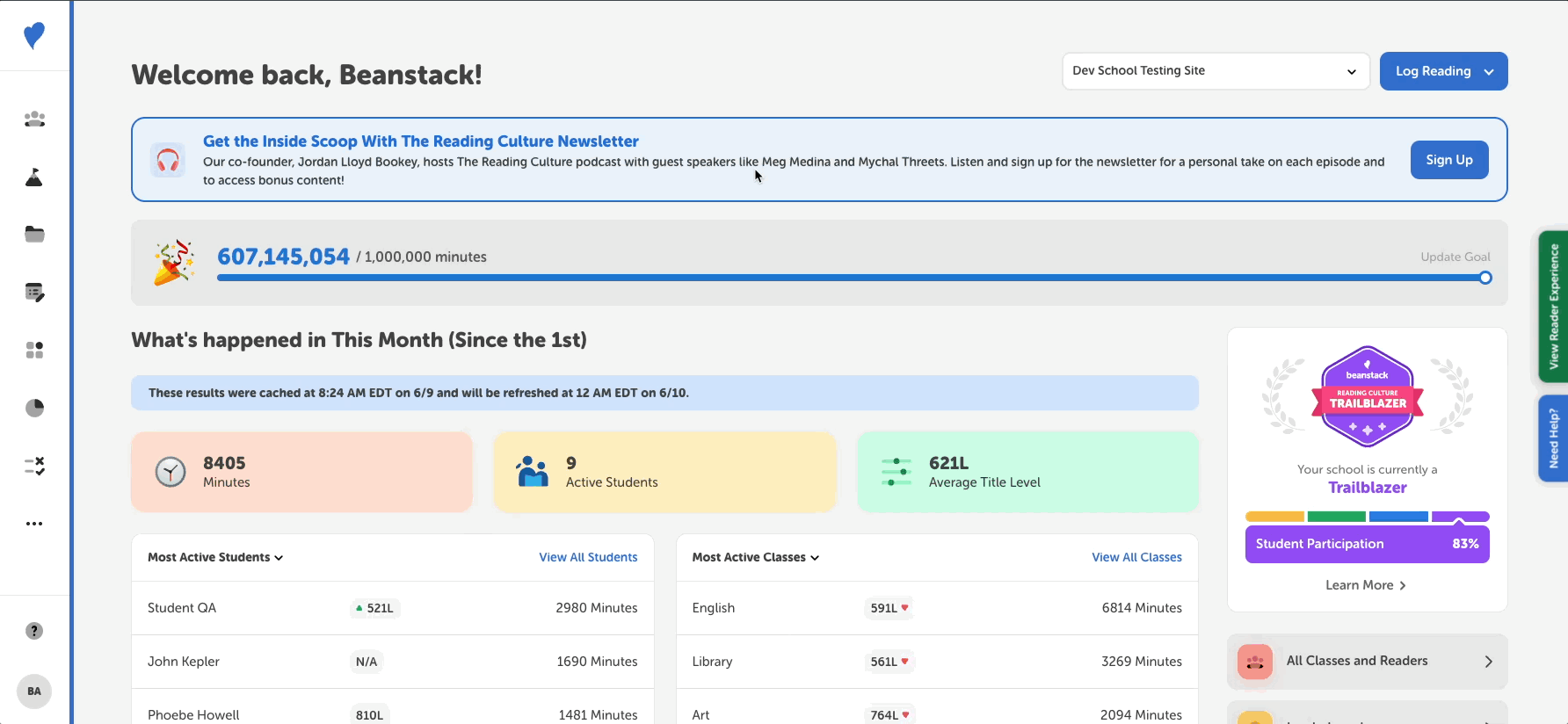Open the All Classes and Readers card
Image resolution: width=1568 pixels, height=724 pixels.
click(1367, 662)
